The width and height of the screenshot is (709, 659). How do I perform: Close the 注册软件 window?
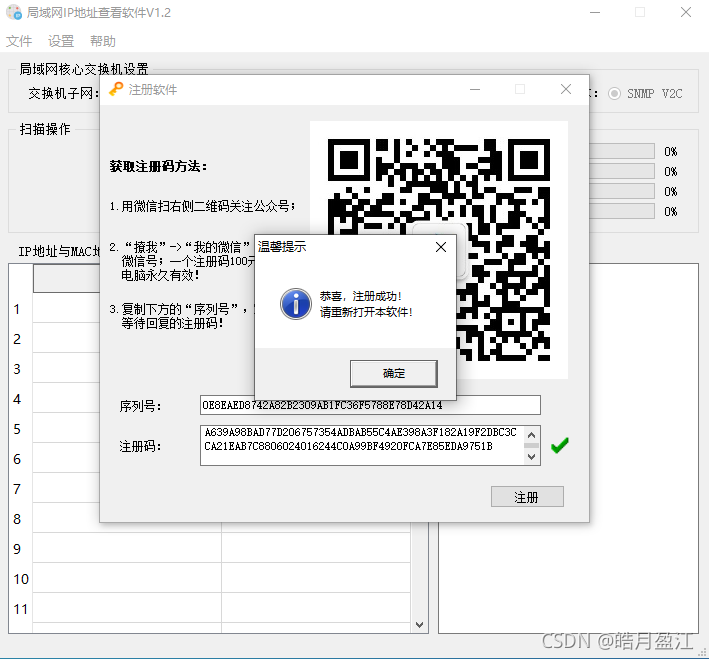tap(566, 90)
